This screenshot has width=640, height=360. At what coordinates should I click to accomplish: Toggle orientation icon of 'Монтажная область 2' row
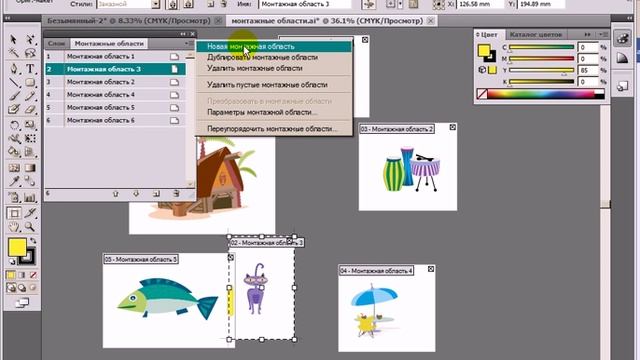pyautogui.click(x=175, y=82)
